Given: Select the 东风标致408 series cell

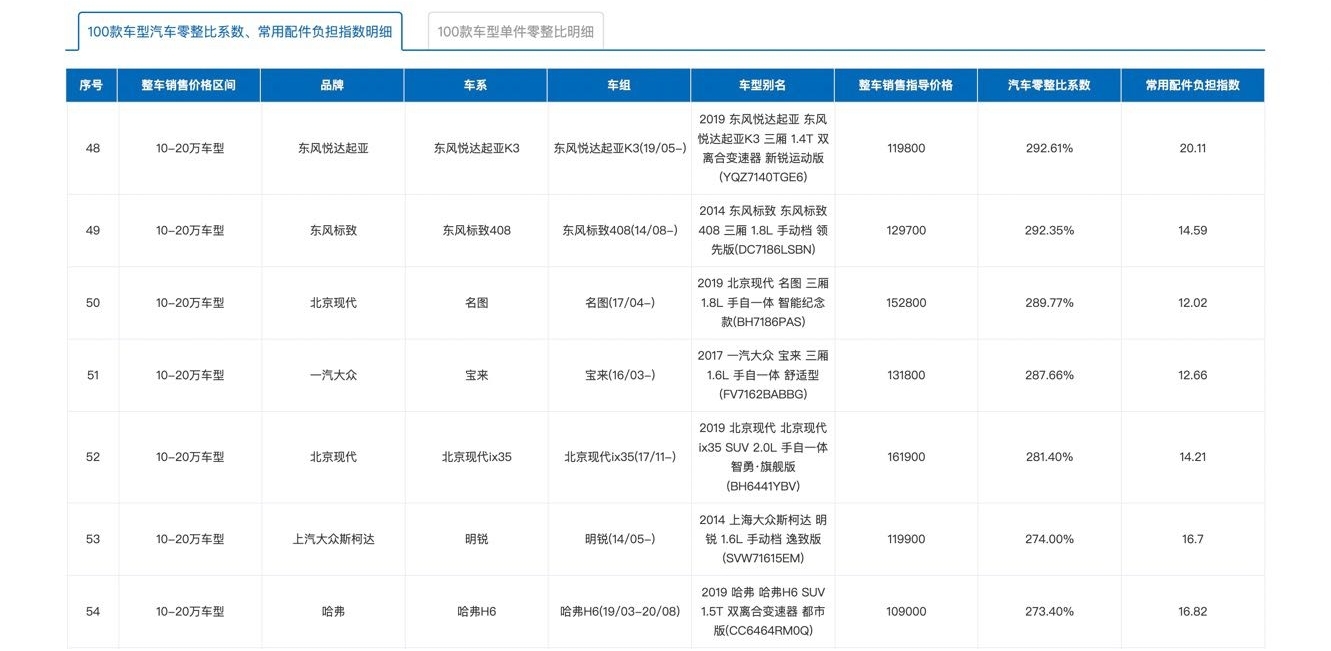Looking at the screenshot, I should tap(476, 230).
